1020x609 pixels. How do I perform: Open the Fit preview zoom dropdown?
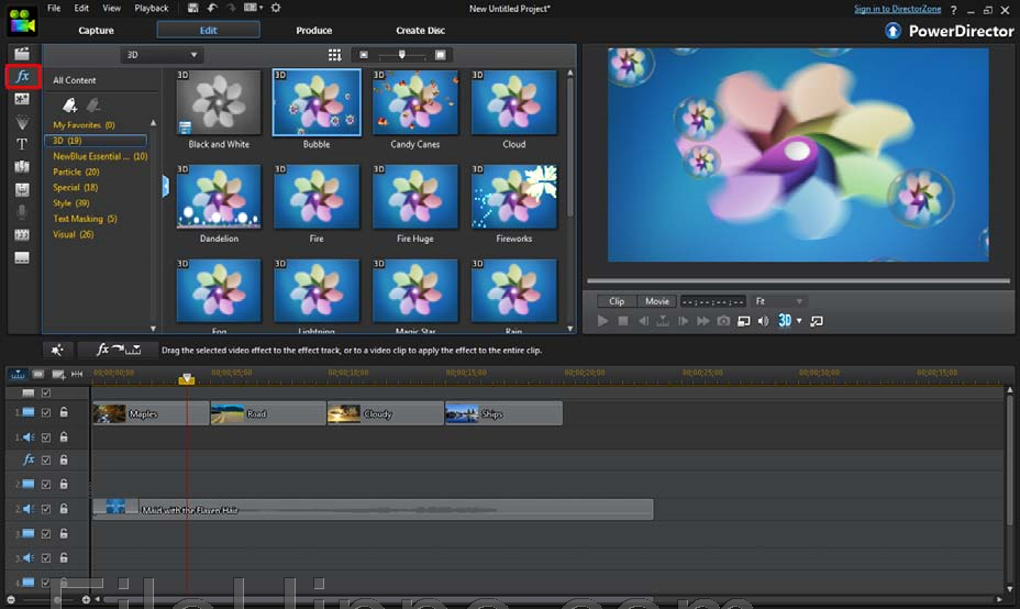coord(778,301)
